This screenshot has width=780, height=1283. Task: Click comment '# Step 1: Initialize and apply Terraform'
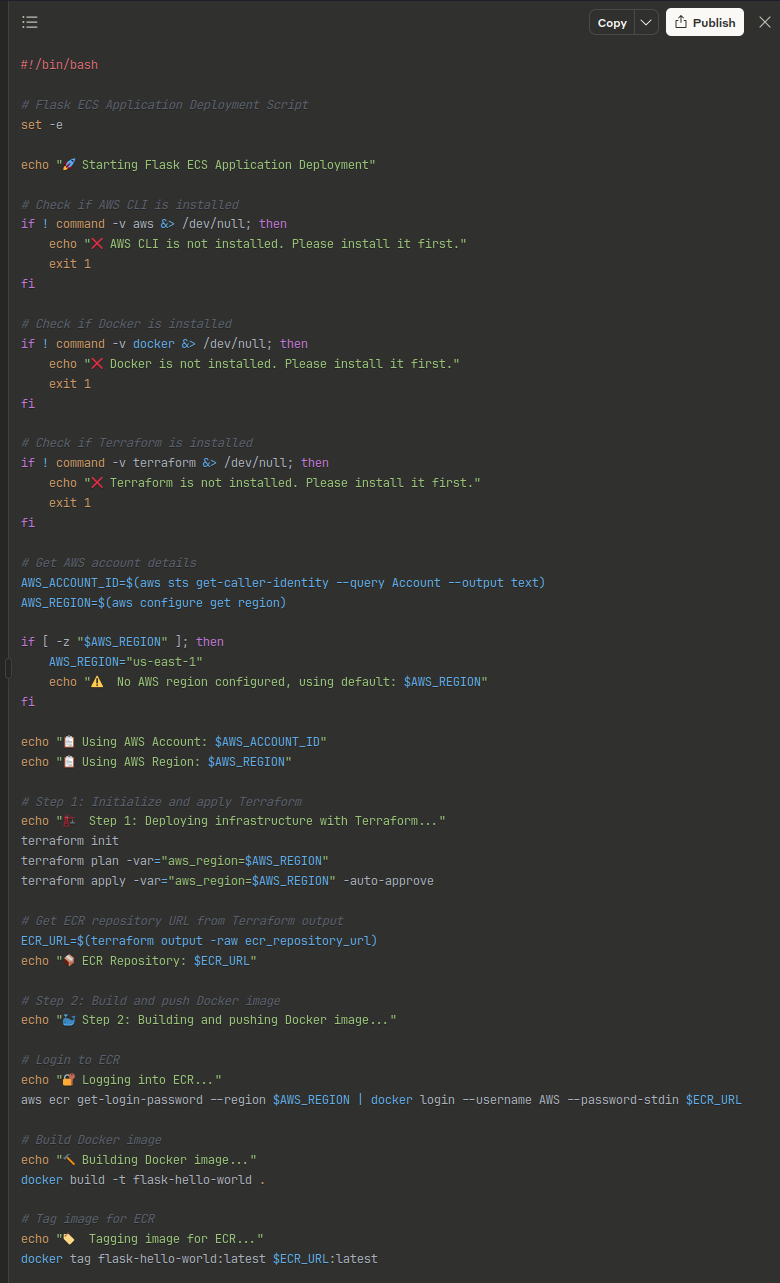click(161, 802)
